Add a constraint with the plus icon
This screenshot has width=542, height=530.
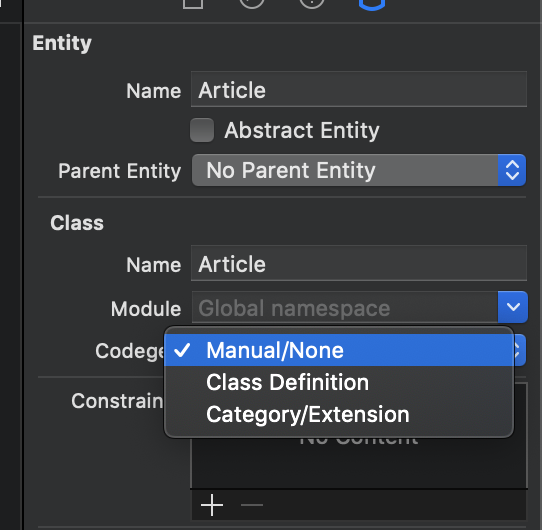(x=212, y=505)
